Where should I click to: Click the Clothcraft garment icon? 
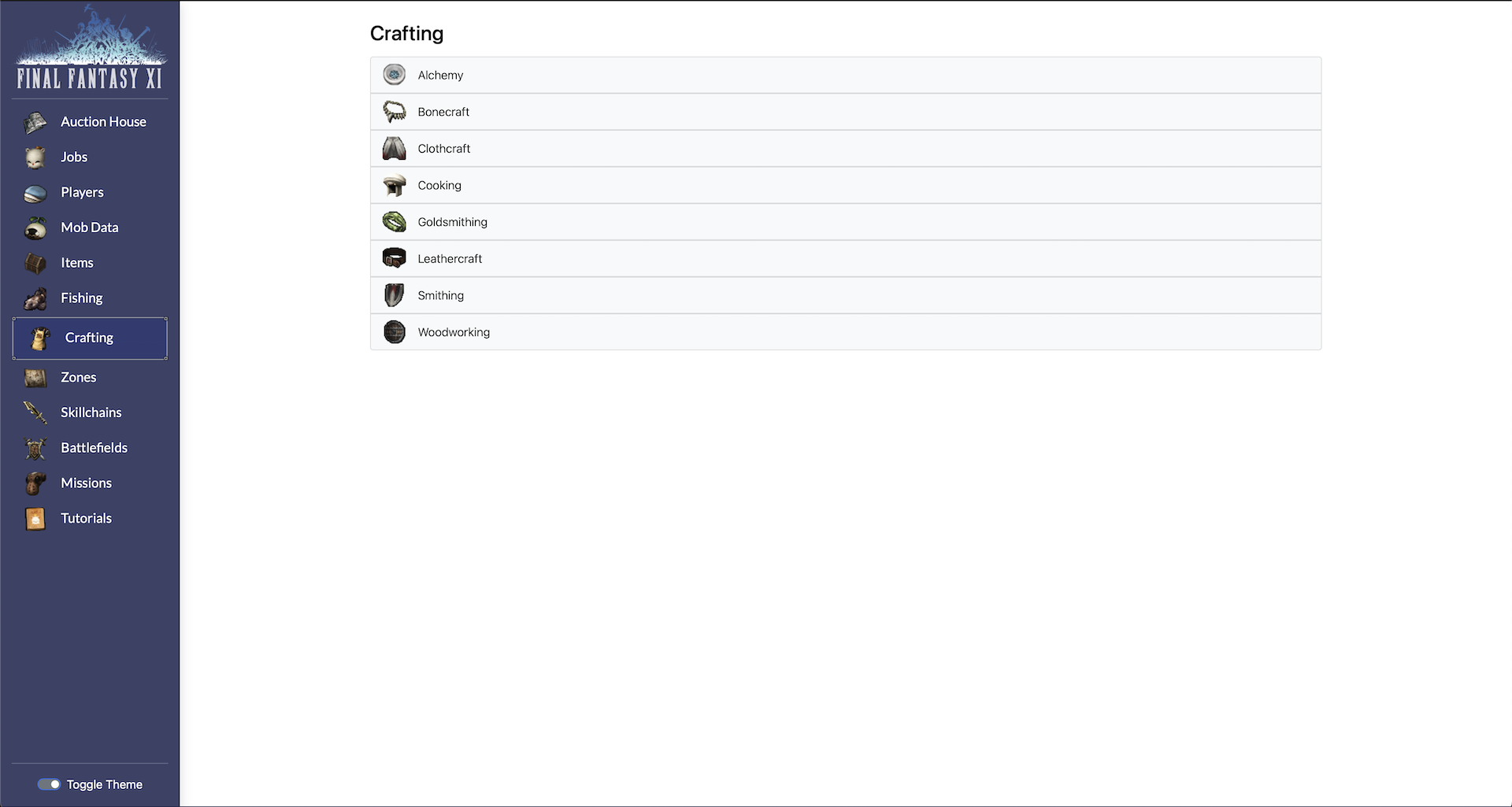[x=395, y=148]
